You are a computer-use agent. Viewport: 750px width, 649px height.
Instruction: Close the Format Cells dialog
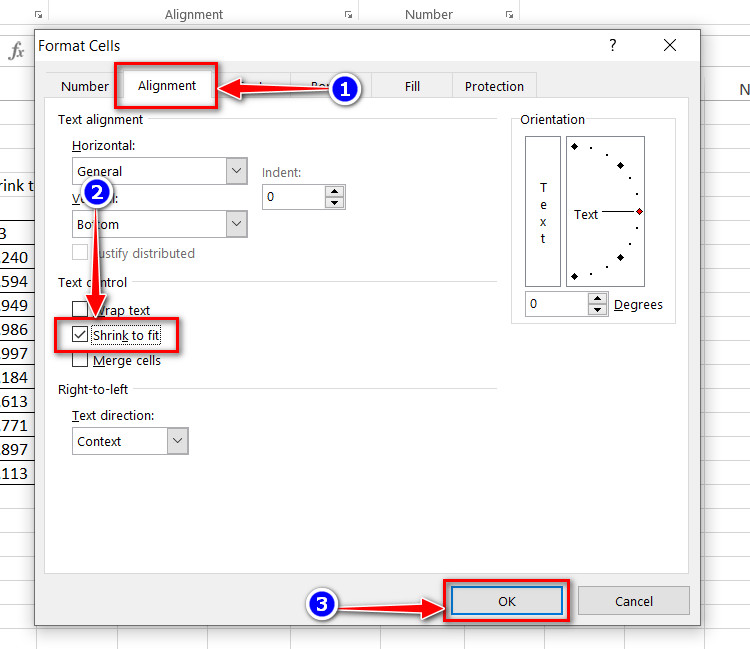tap(670, 45)
